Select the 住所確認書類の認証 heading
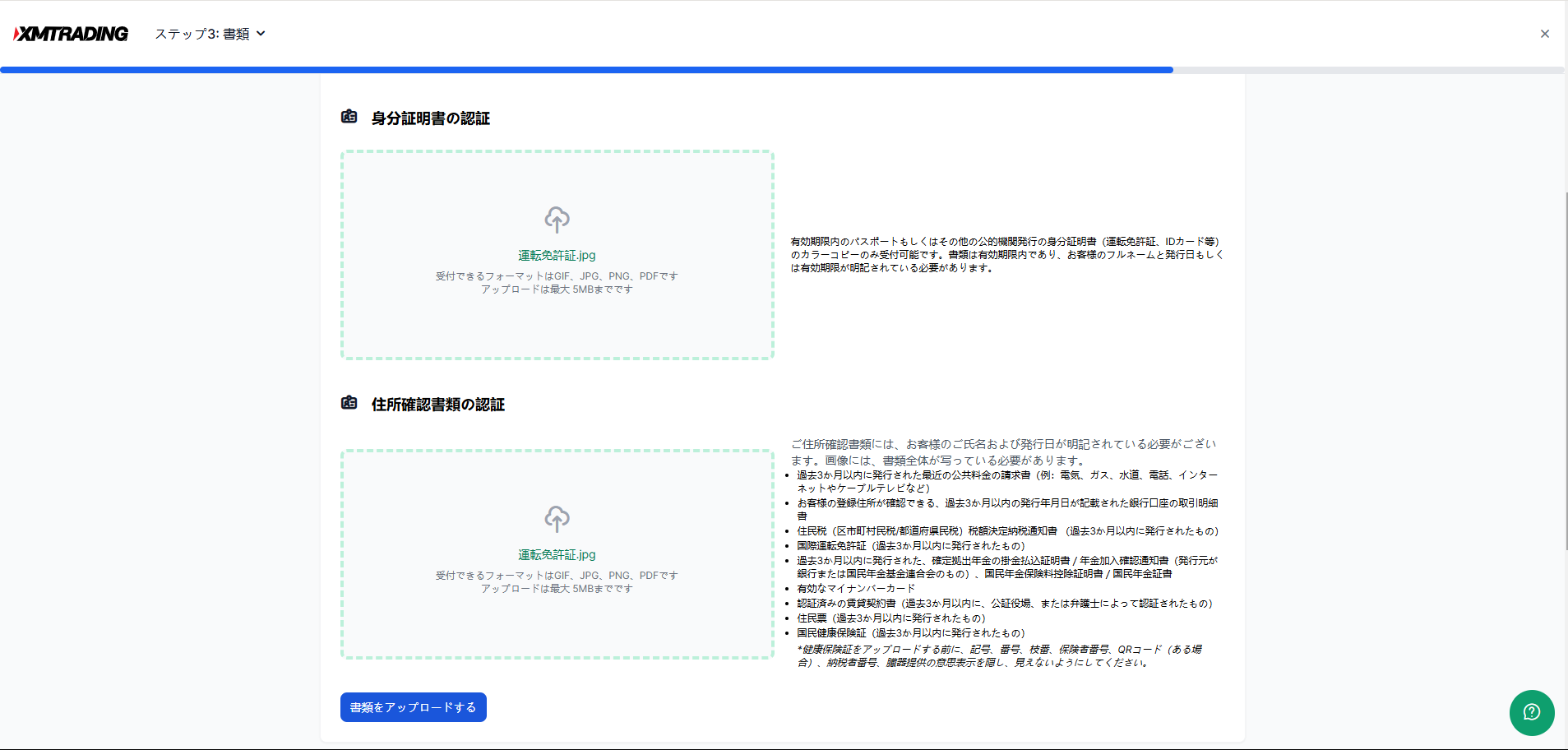The height and width of the screenshot is (750, 1568). click(437, 405)
